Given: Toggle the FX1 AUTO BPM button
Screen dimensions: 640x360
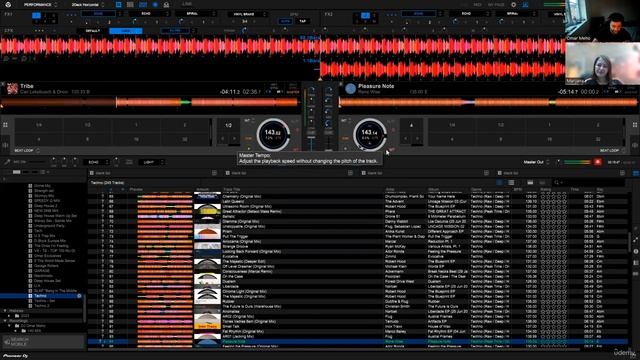Looking at the screenshot, I should (x=284, y=21).
